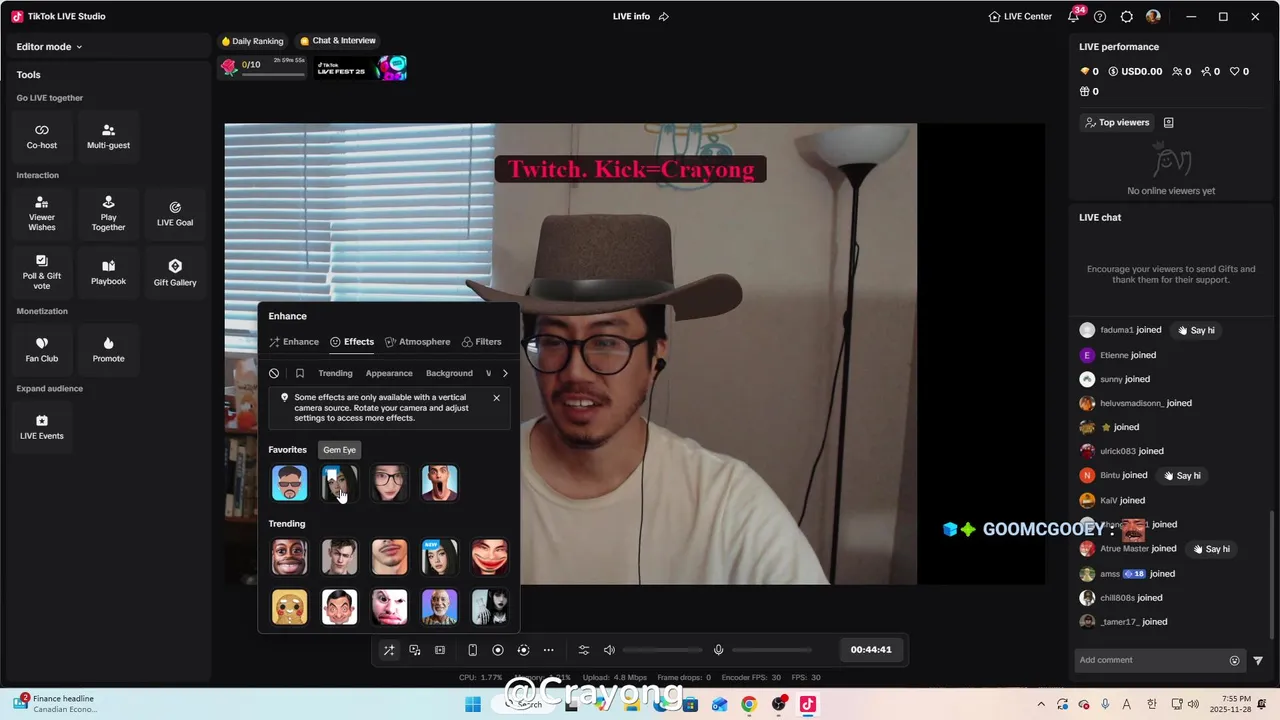Viewport: 1280px width, 720px height.
Task: Open Chat & Interview
Action: [x=338, y=41]
